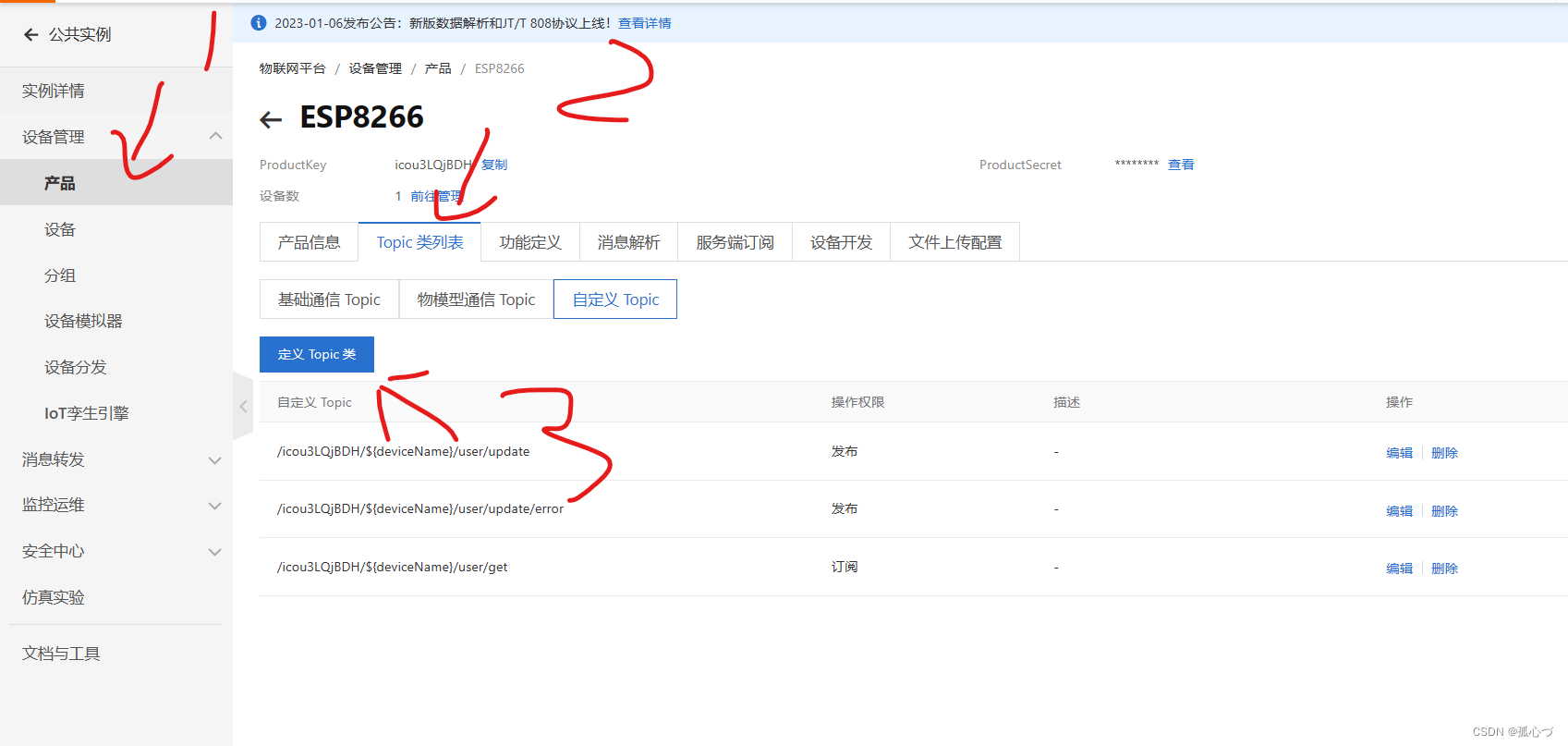
Task: Click the topic text ending /user/get
Action: 393,567
